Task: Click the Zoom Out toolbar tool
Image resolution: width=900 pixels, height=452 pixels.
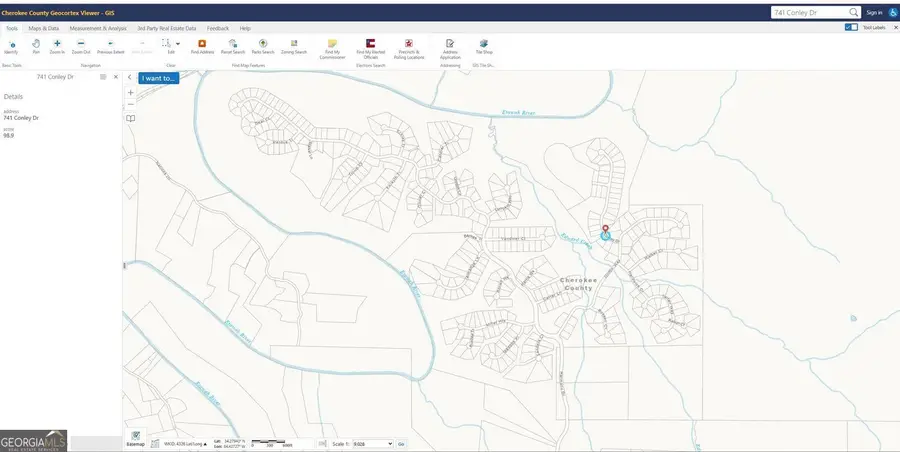Action: point(81,47)
